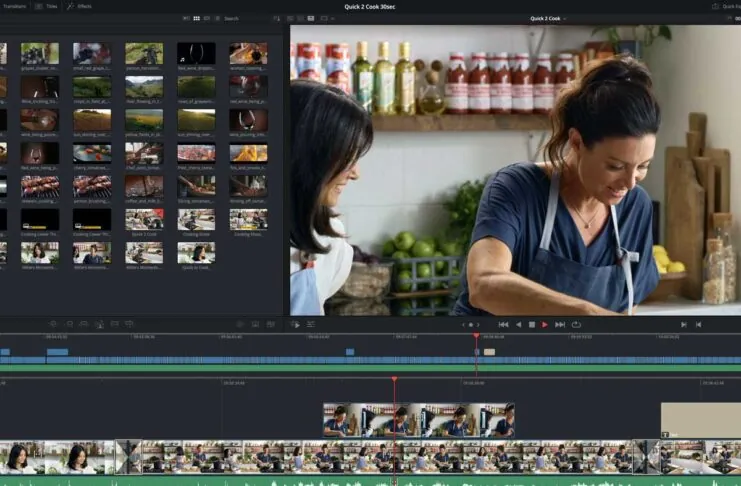Select thumbnail grid view in media pool
The width and height of the screenshot is (741, 486).
[x=195, y=18]
